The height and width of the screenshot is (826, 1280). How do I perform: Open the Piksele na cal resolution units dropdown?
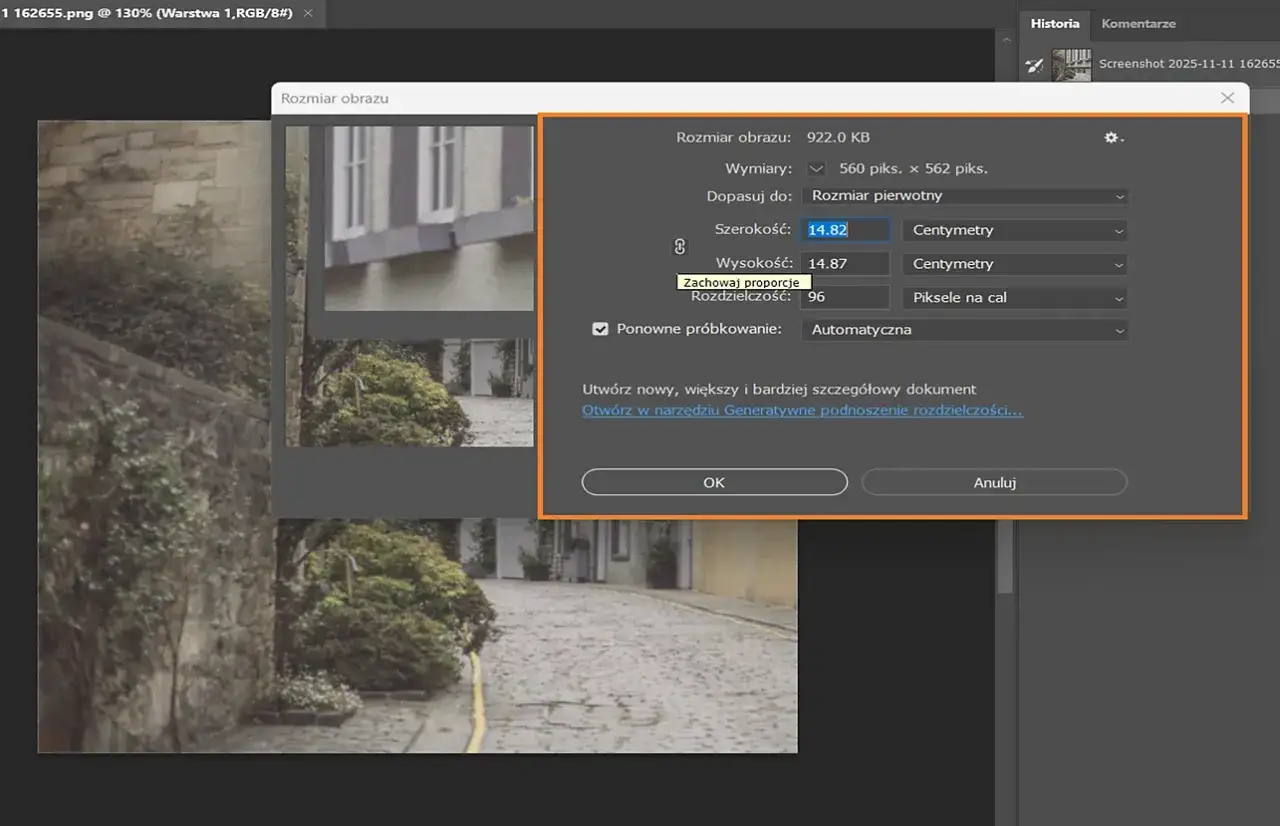pos(1013,297)
